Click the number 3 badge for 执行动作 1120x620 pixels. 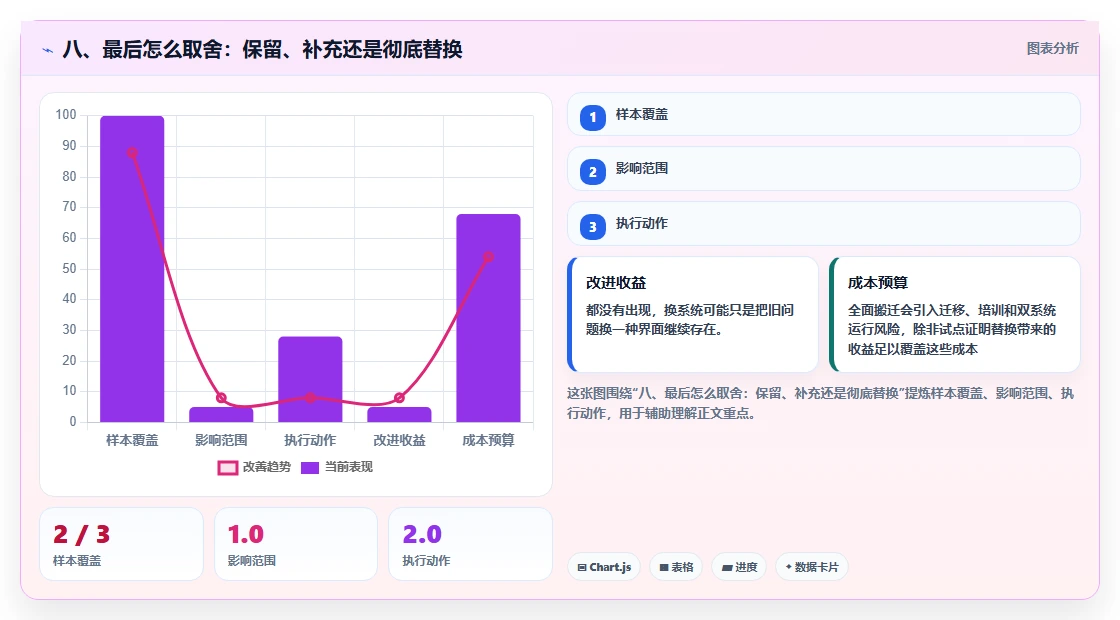[592, 227]
